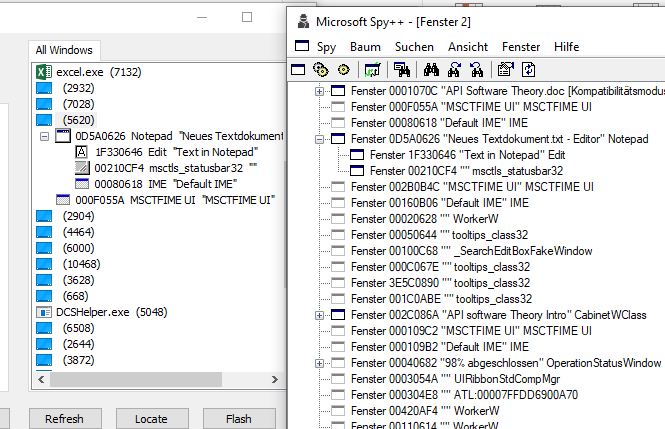Open Windows view in Spy++ toolbar
This screenshot has width=665, height=429.
pyautogui.click(x=298, y=70)
